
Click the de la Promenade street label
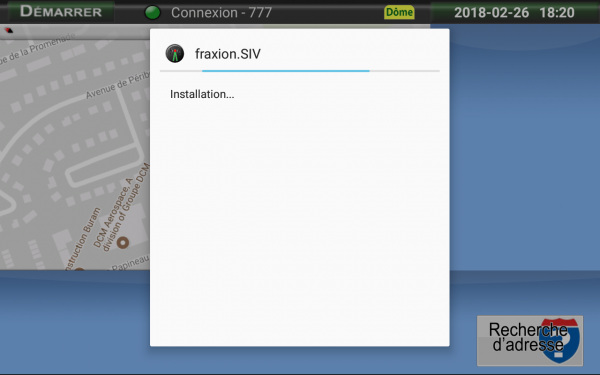coord(38,48)
